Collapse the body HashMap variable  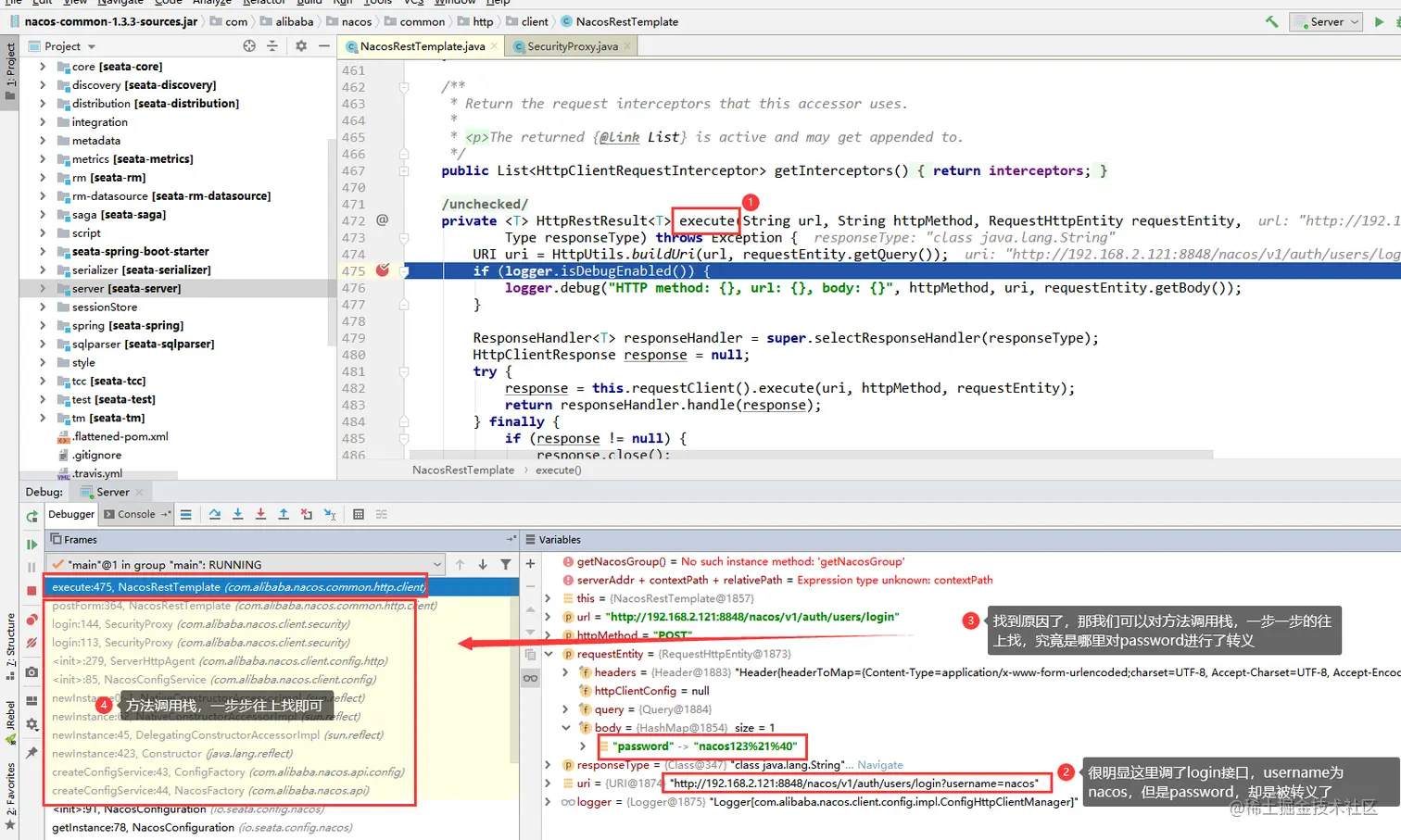click(565, 728)
